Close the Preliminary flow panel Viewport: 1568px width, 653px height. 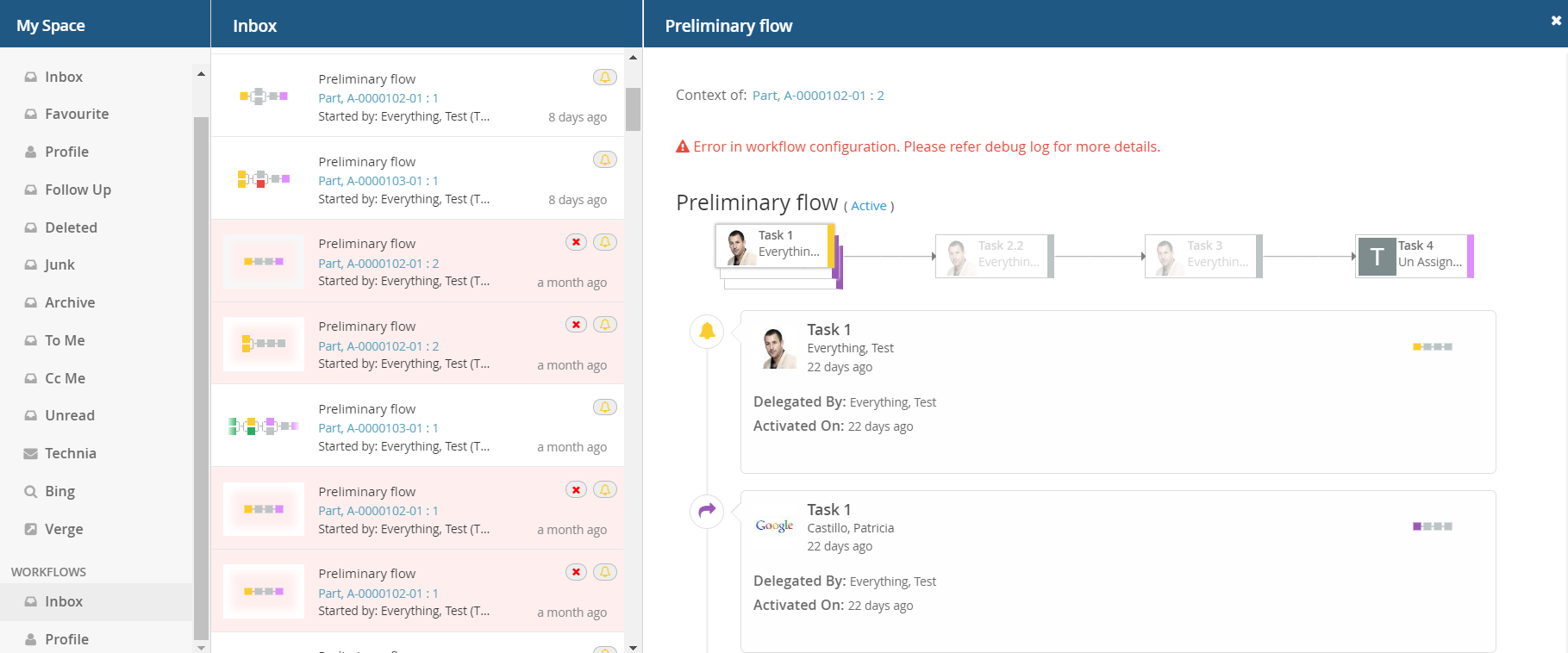coord(1556,20)
